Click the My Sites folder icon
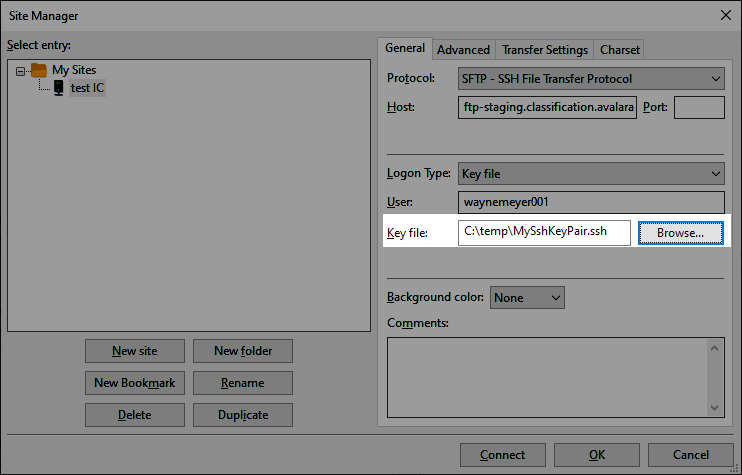This screenshot has height=475, width=742. click(x=39, y=70)
